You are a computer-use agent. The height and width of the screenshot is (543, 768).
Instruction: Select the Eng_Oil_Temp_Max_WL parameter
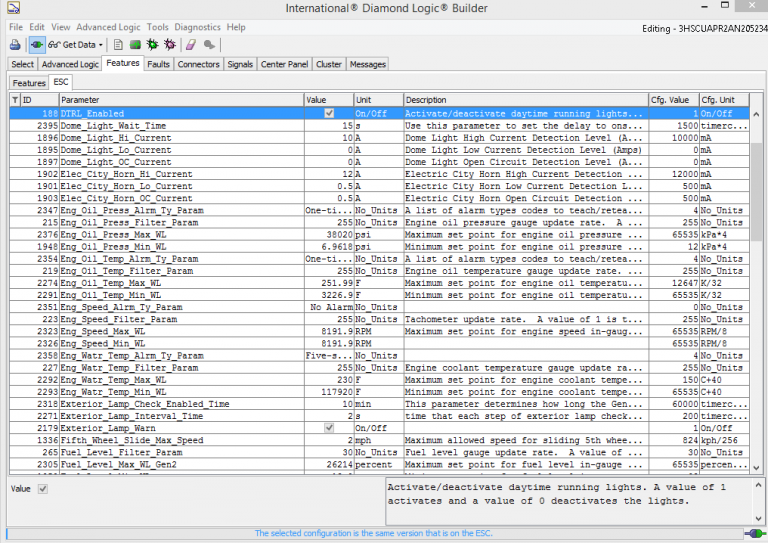[111, 283]
